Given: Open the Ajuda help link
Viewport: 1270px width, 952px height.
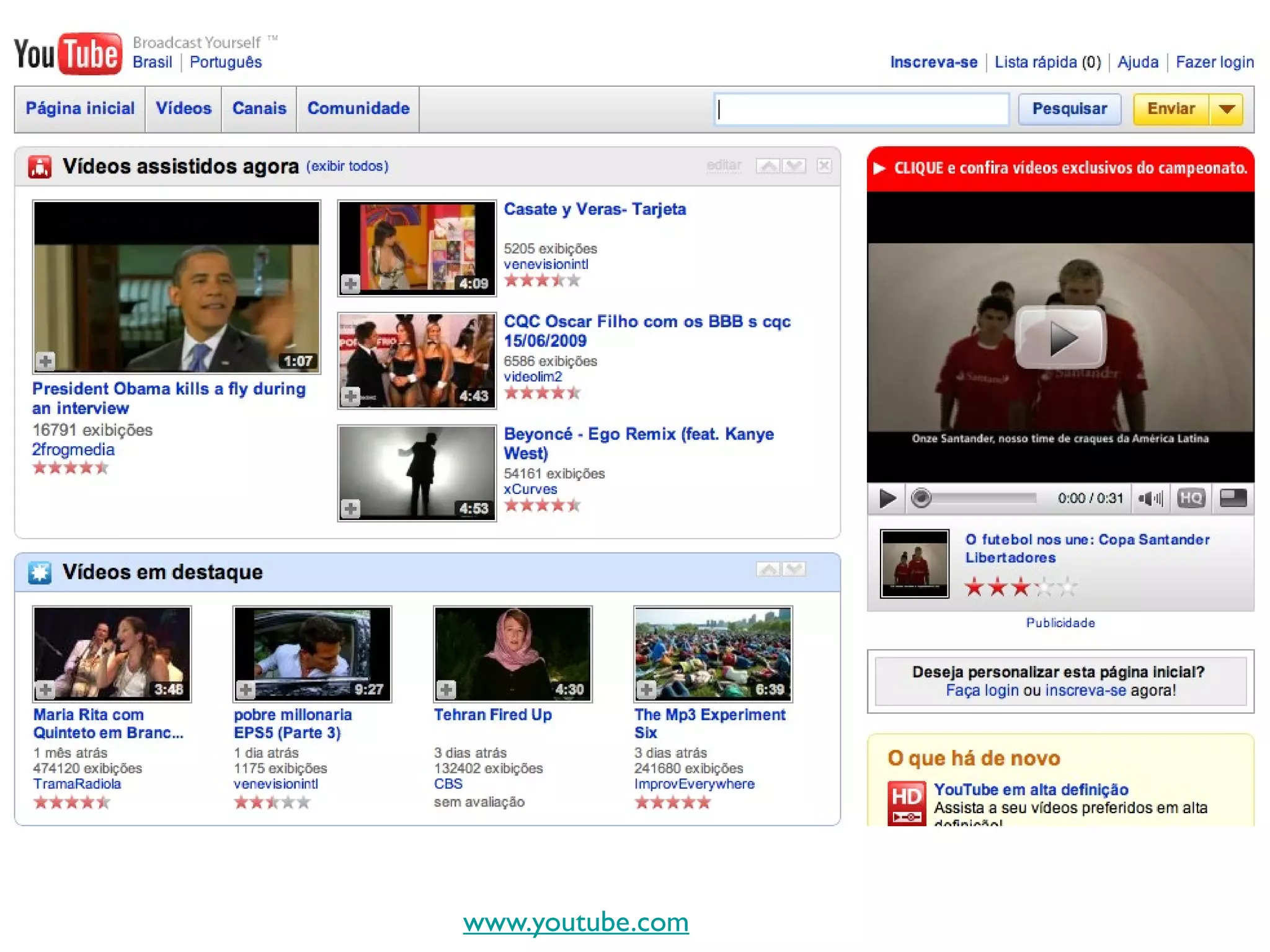Looking at the screenshot, I should point(1138,63).
